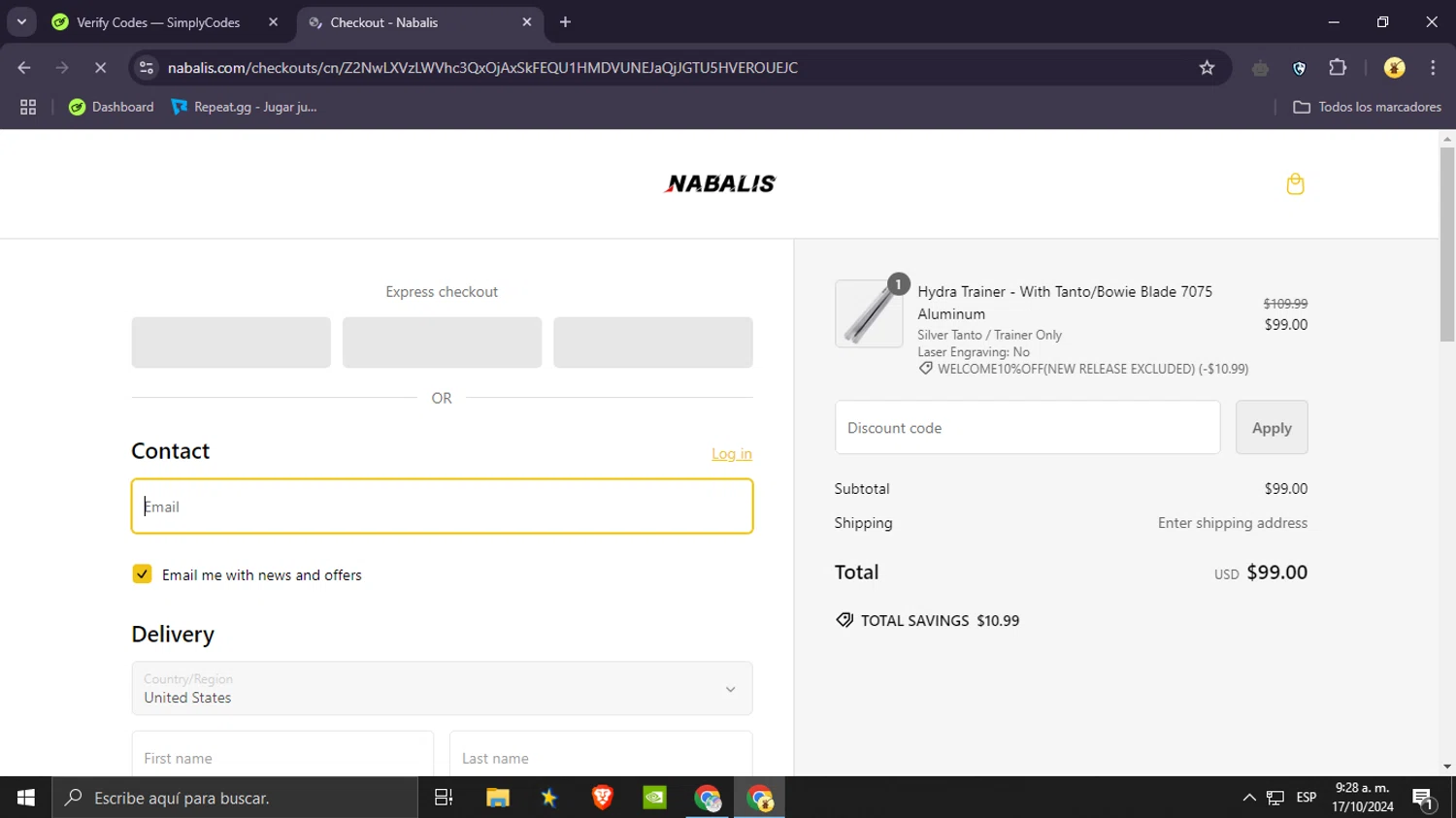
Task: Click the strikethrough $109.99 price
Action: (x=1285, y=304)
